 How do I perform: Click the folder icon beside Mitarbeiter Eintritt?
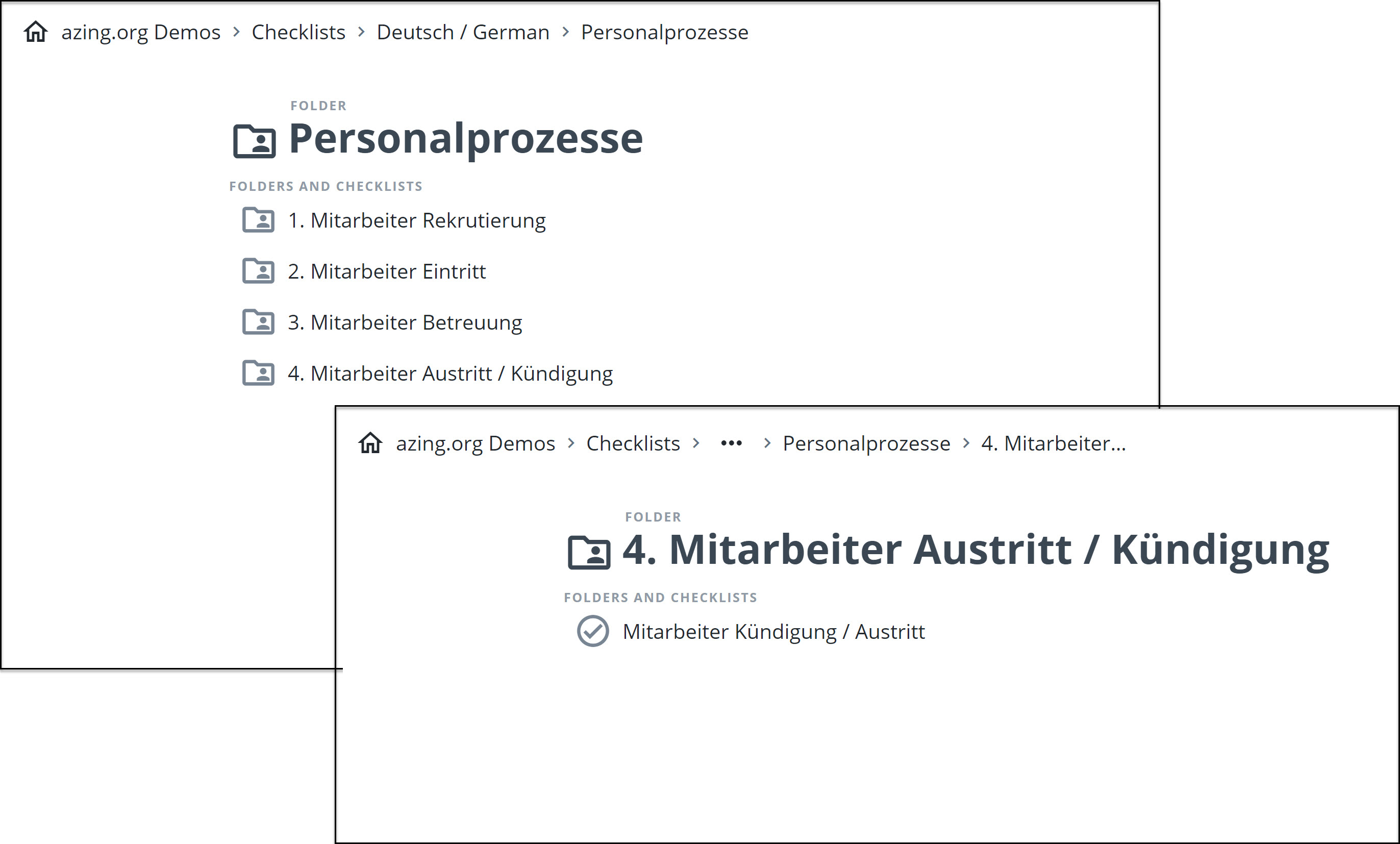(258, 271)
